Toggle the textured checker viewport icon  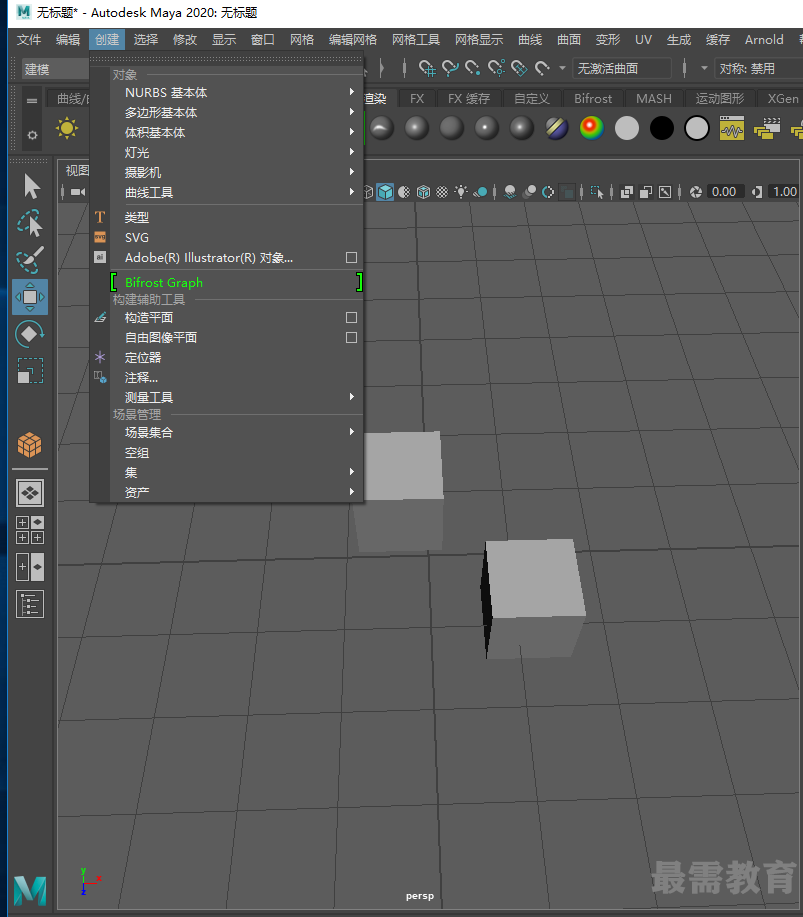pos(443,192)
